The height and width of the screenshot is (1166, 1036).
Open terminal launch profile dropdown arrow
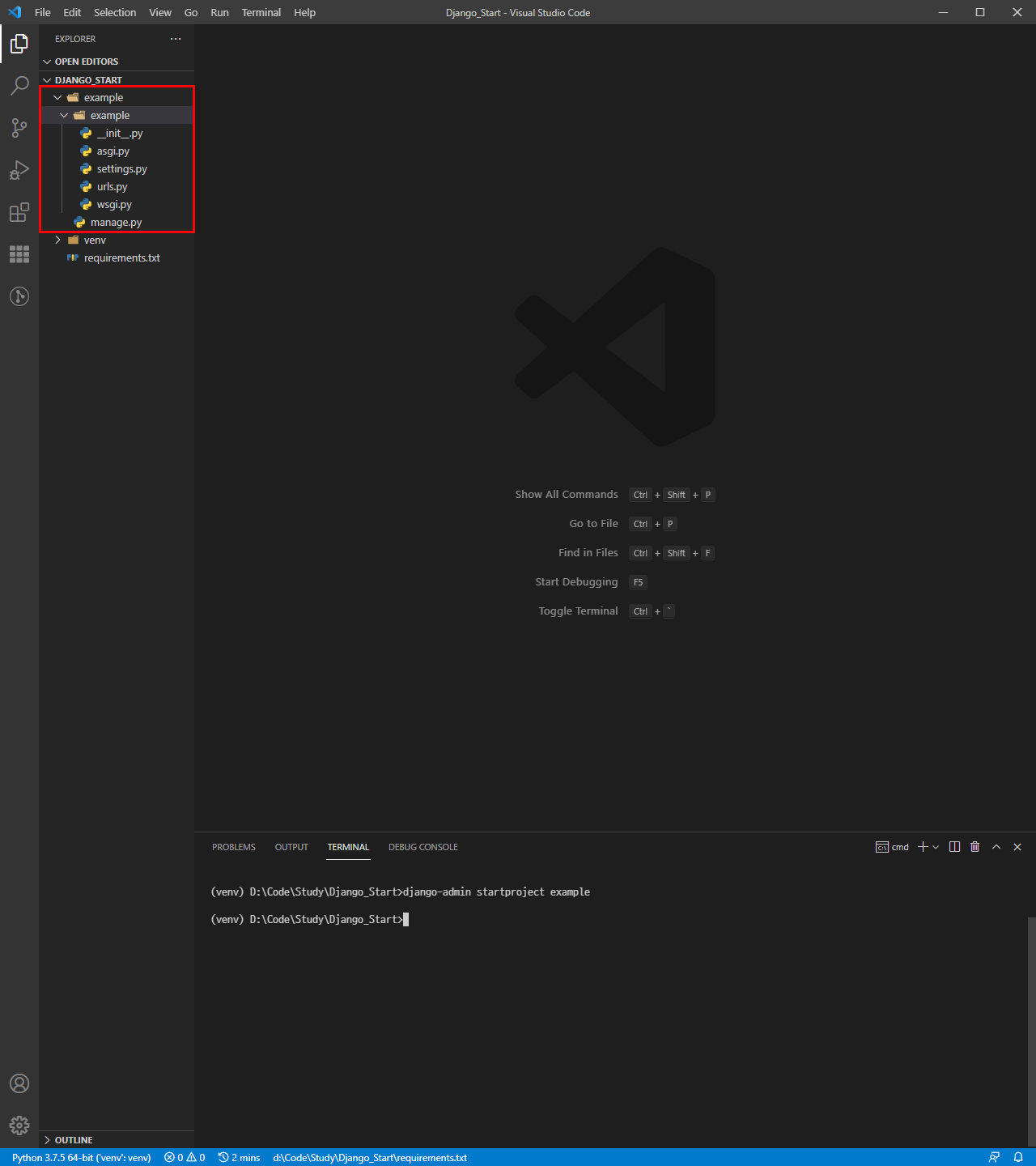[x=936, y=847]
